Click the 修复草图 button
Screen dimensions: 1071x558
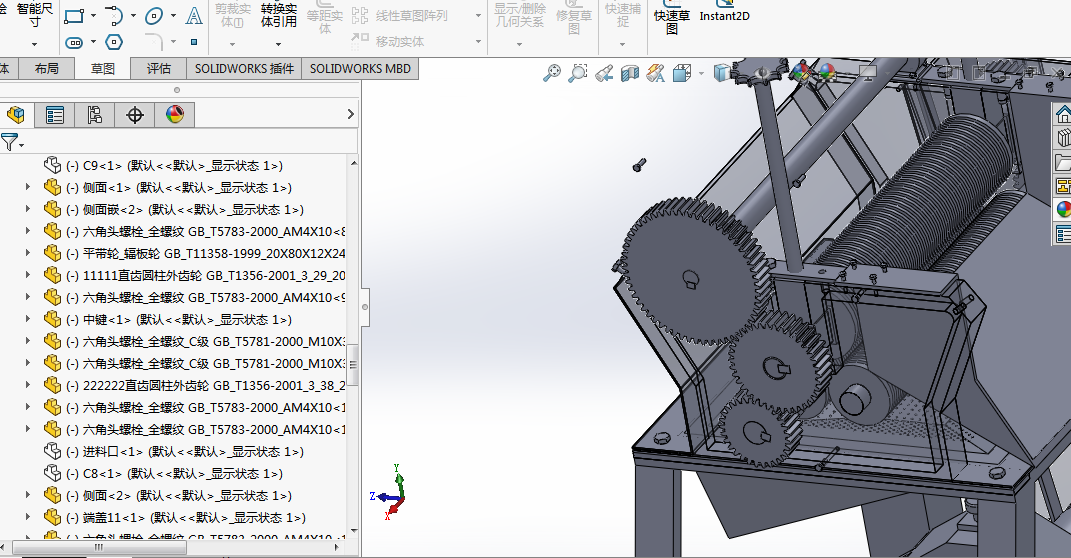574,17
